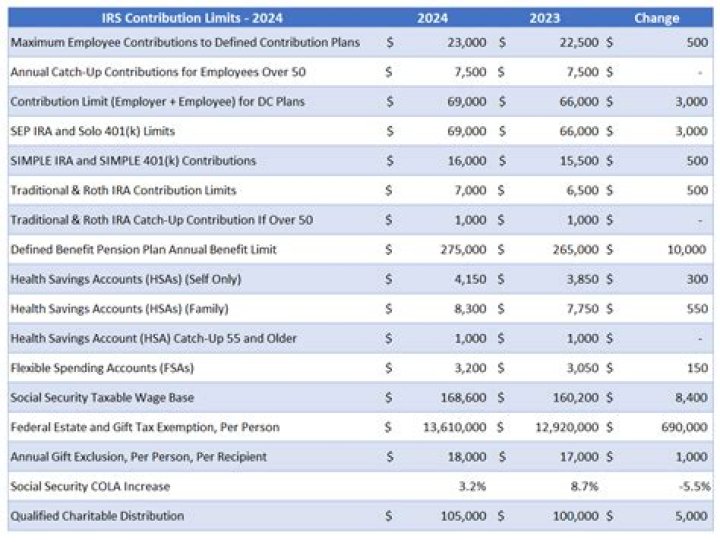Click the 12,920,000 estate exemption value

(567, 427)
